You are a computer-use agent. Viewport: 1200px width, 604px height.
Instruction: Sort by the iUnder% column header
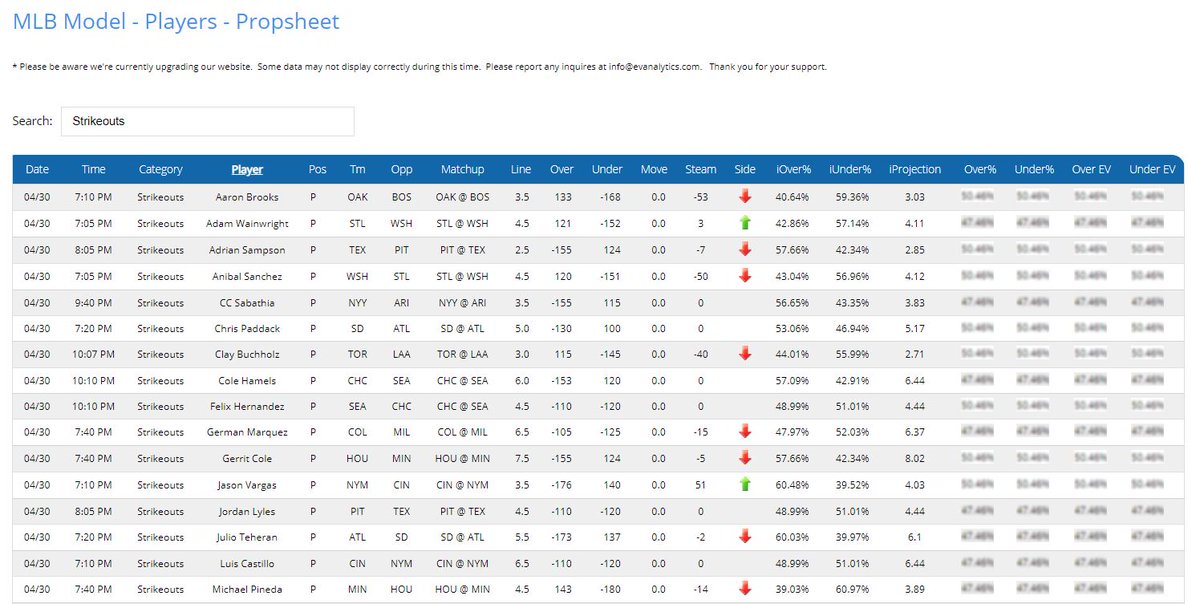tap(851, 169)
